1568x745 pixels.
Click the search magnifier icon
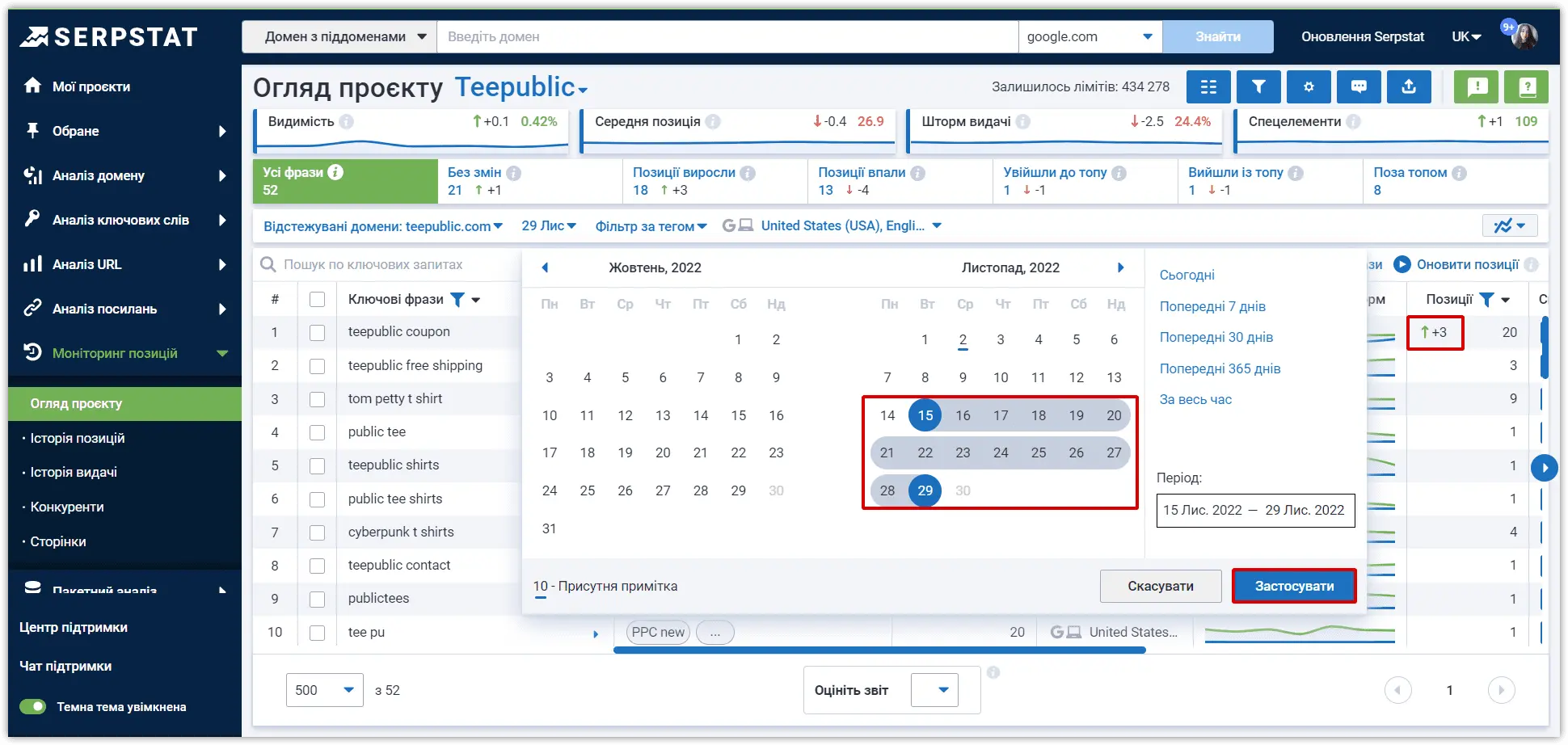268,264
